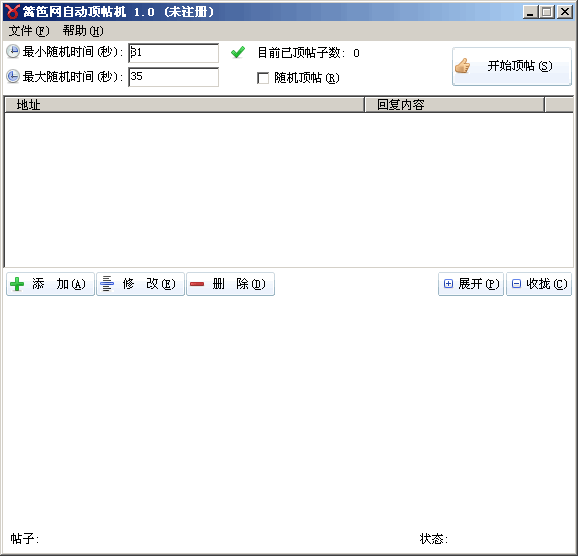Click the clock icon beside 最大随机时间

(x=13, y=76)
